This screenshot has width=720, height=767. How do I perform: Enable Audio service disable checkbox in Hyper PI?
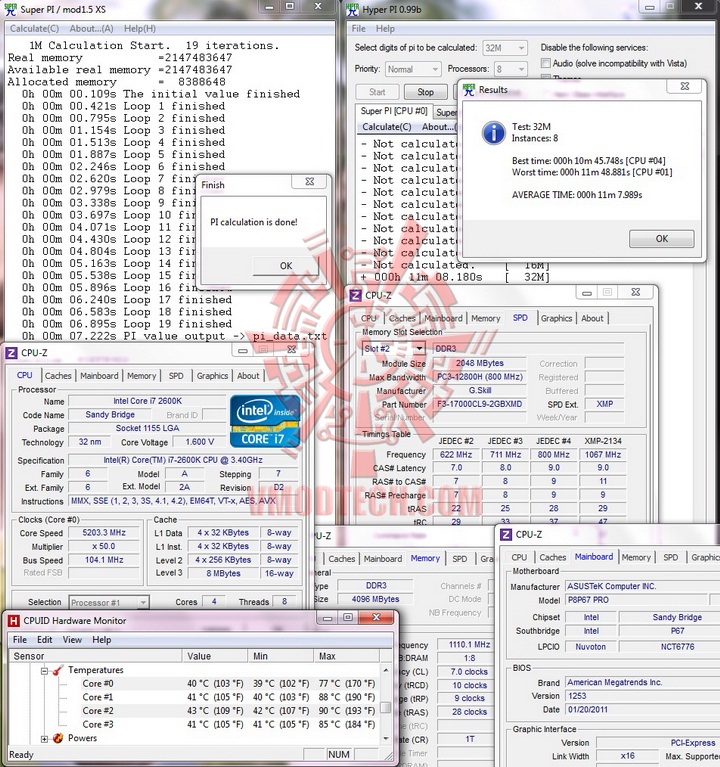(x=545, y=63)
